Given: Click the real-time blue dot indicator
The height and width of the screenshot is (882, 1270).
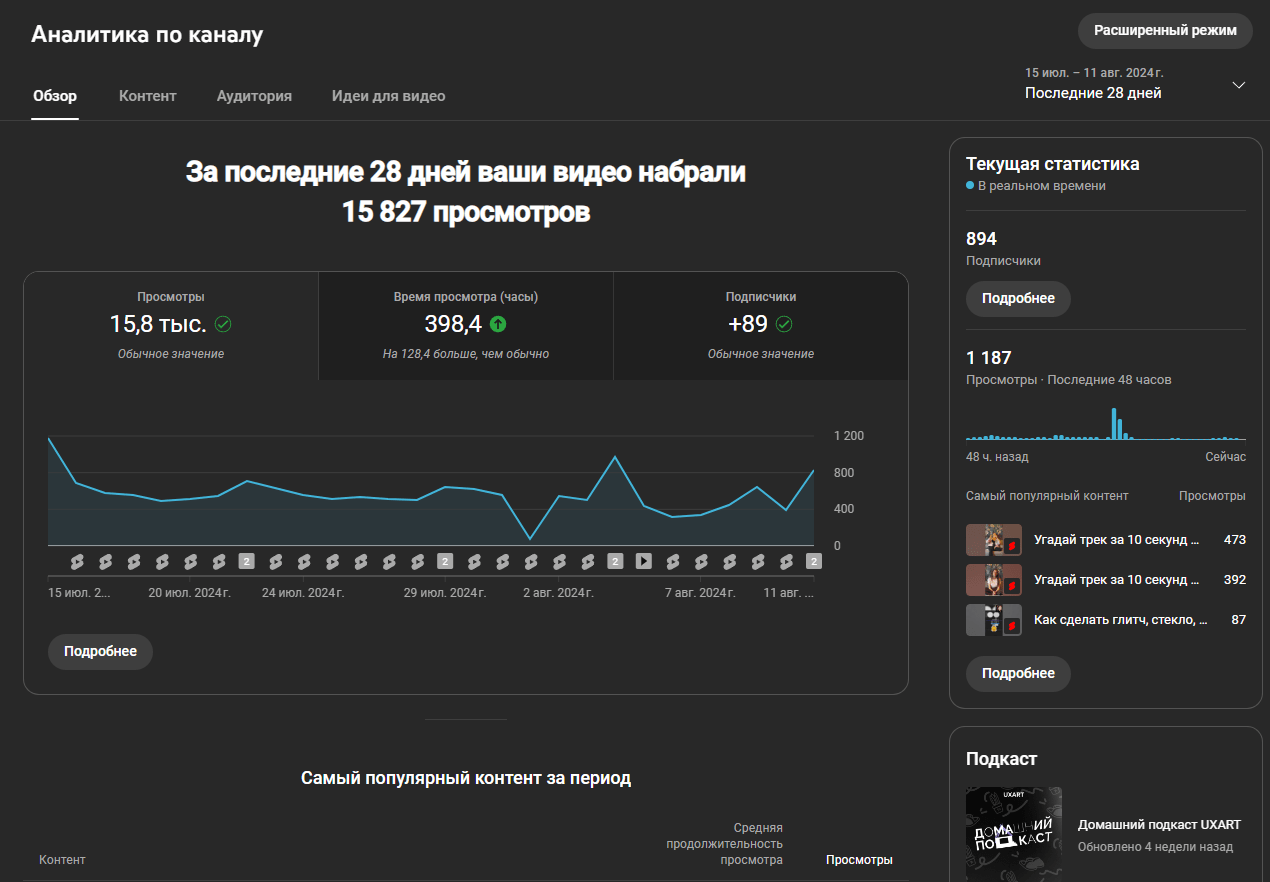Looking at the screenshot, I should click(x=971, y=185).
